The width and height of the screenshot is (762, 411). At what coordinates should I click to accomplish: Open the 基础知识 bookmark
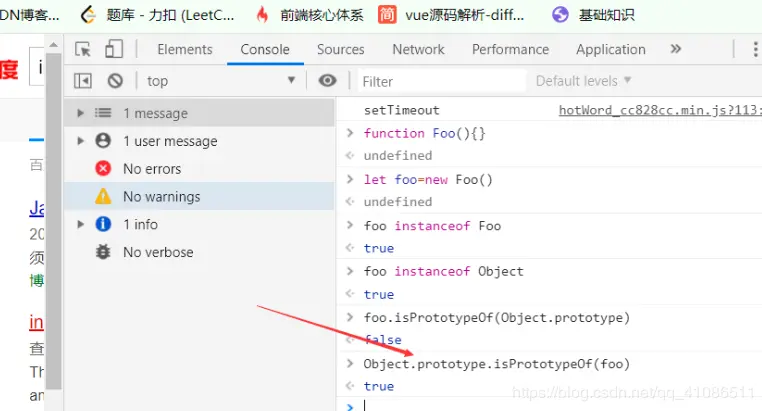(x=593, y=15)
